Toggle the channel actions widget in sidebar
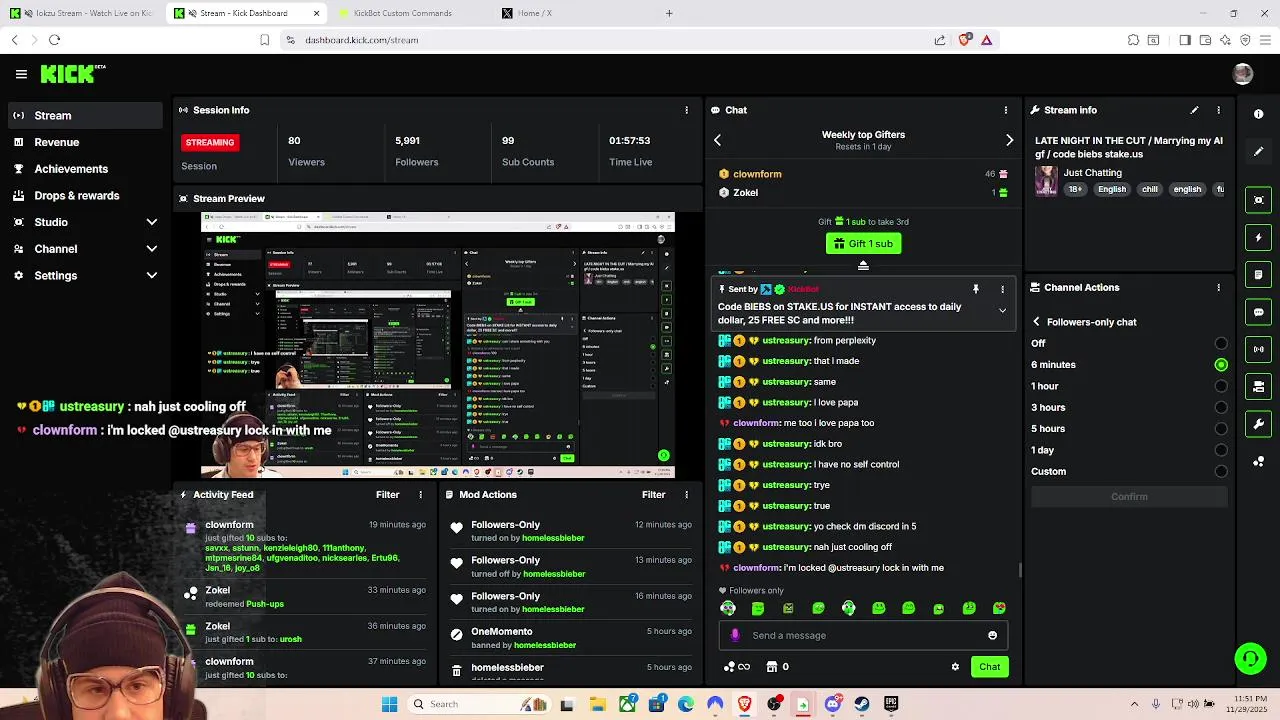This screenshot has width=1280, height=720. tap(1259, 386)
